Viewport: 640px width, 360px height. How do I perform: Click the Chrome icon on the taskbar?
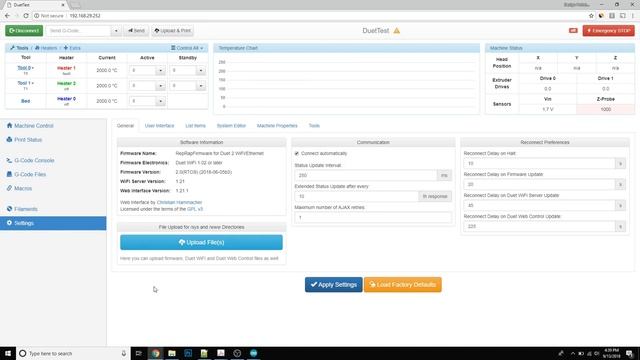156,353
